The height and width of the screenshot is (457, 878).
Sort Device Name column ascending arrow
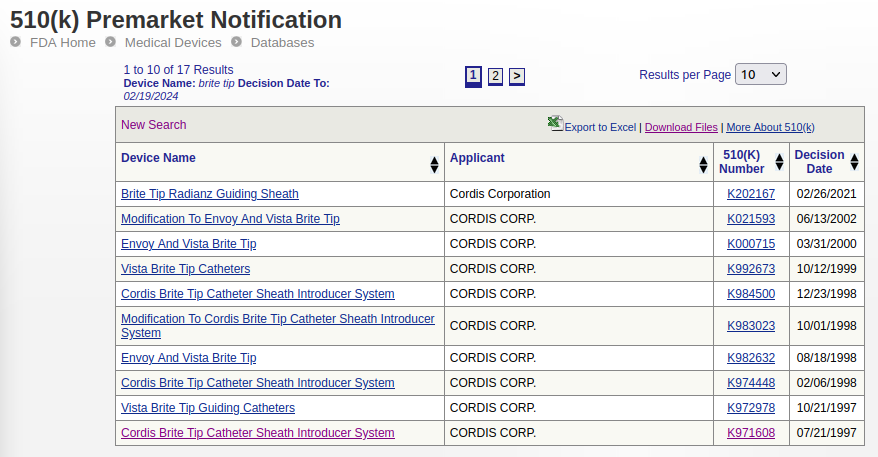(x=434, y=160)
